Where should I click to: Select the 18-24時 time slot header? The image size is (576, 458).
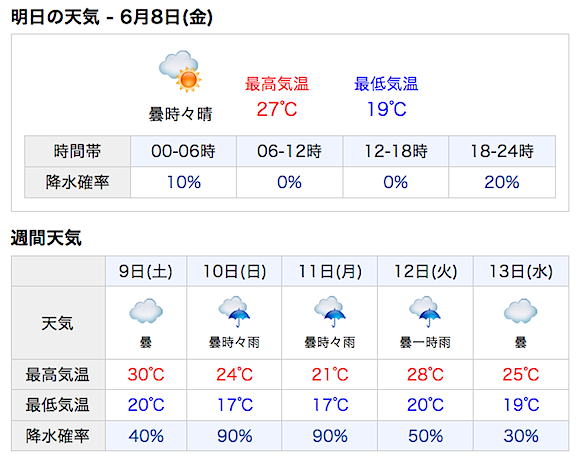[x=502, y=151]
